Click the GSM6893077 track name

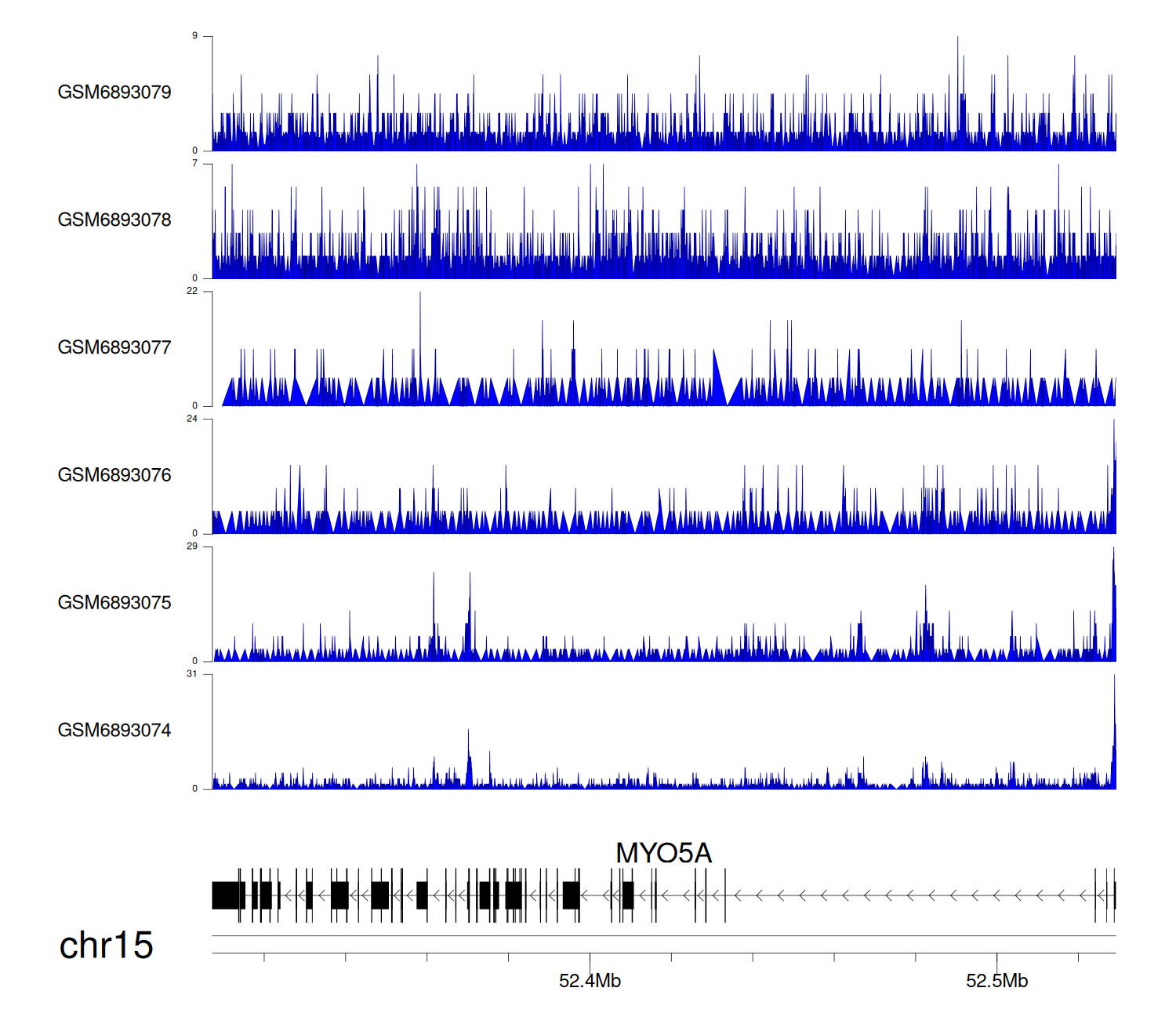[x=114, y=348]
